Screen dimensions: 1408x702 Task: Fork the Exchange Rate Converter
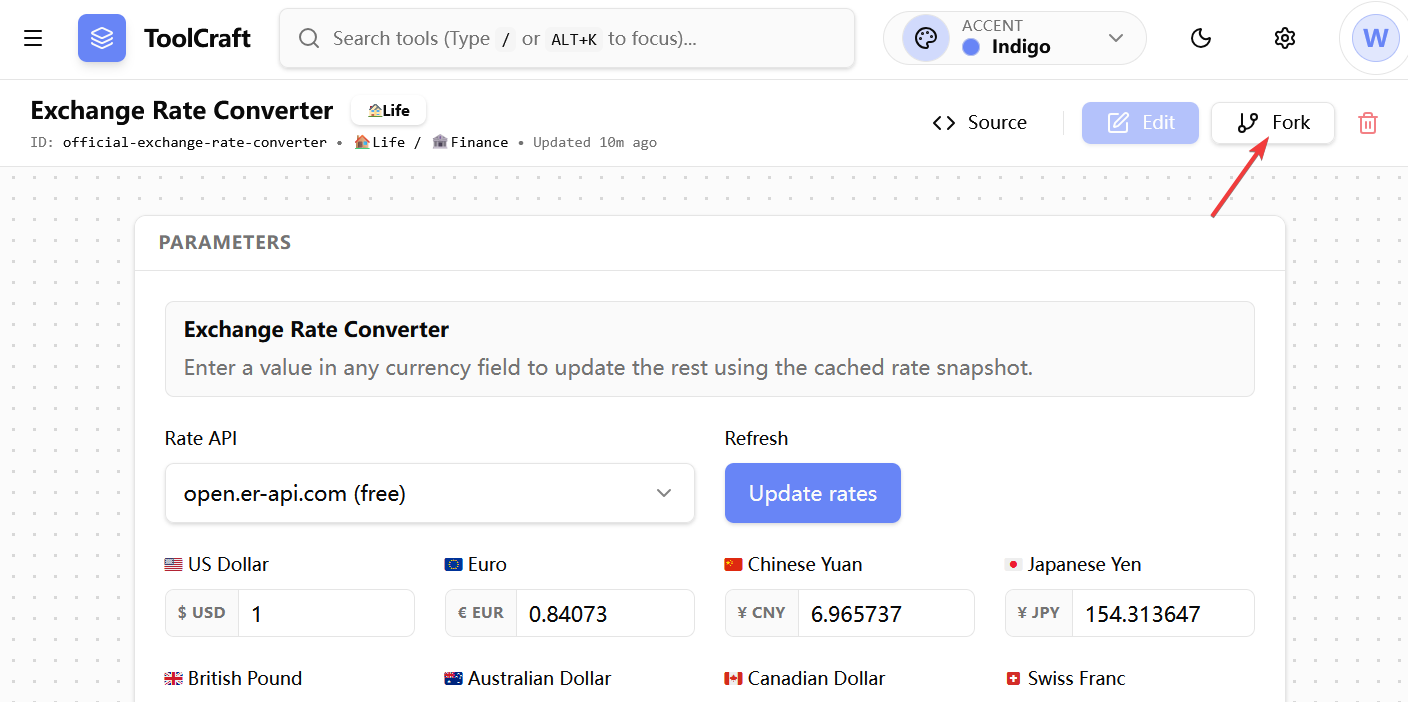pyautogui.click(x=1273, y=123)
